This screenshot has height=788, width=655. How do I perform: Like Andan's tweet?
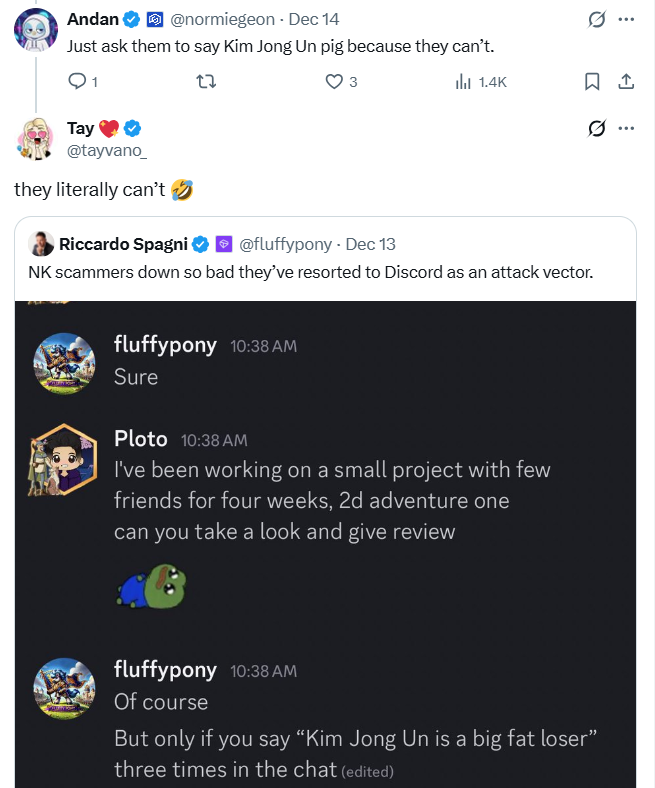point(335,82)
